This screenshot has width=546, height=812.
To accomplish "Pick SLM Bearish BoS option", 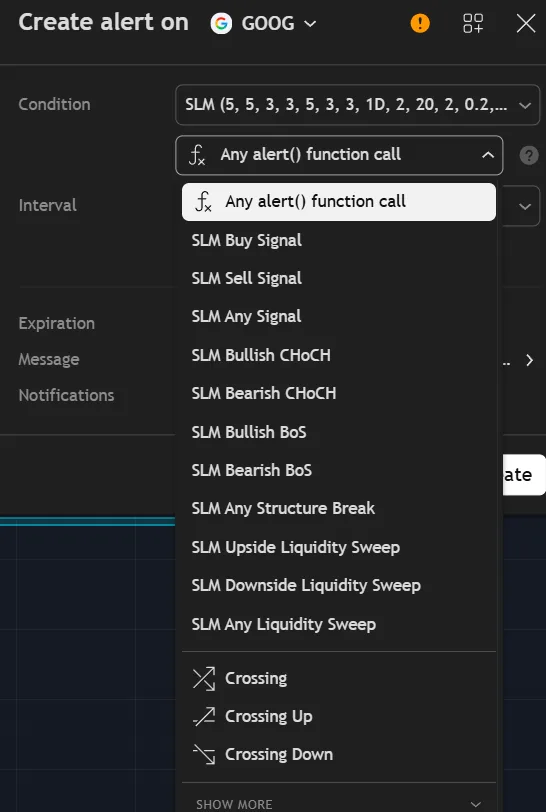I will [x=339, y=470].
